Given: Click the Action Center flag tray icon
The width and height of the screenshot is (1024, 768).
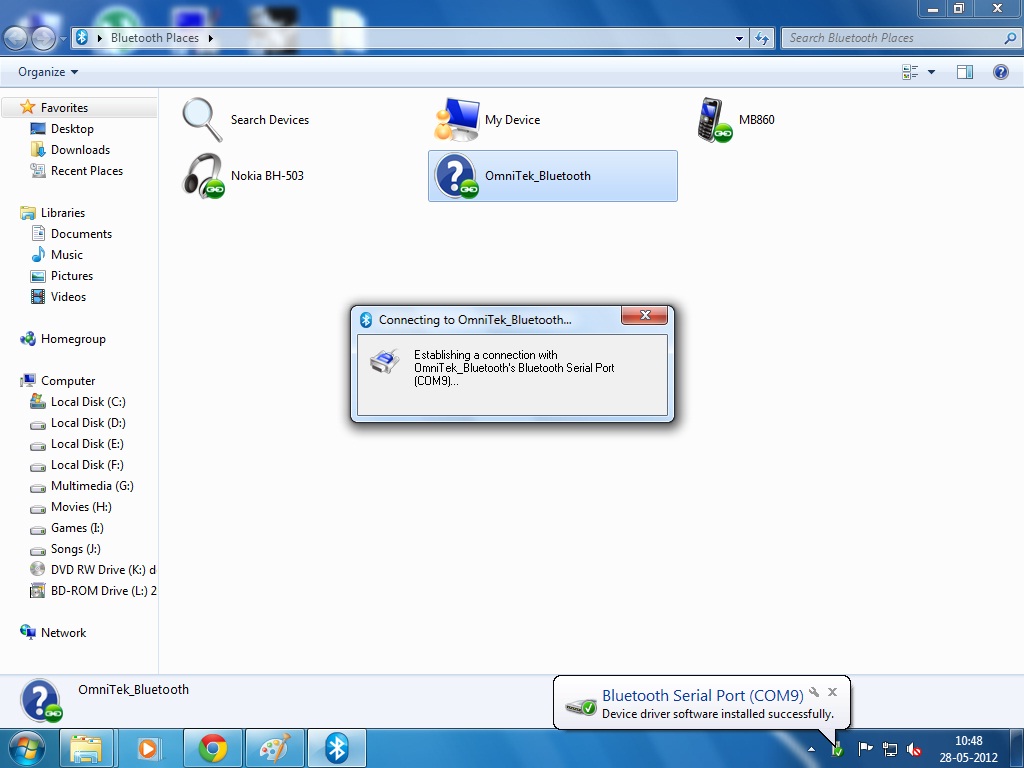Looking at the screenshot, I should click(865, 749).
